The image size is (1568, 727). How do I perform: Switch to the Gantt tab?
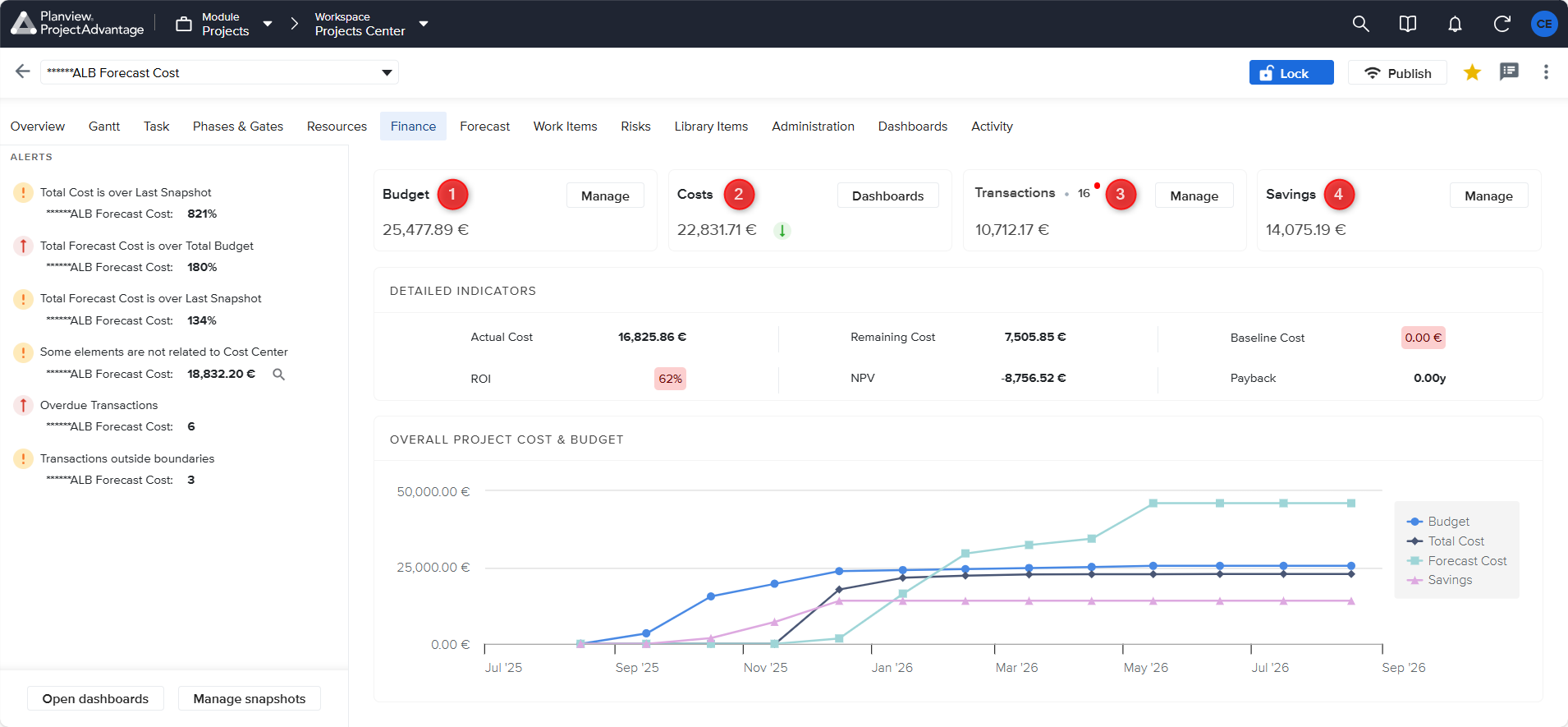click(x=104, y=127)
